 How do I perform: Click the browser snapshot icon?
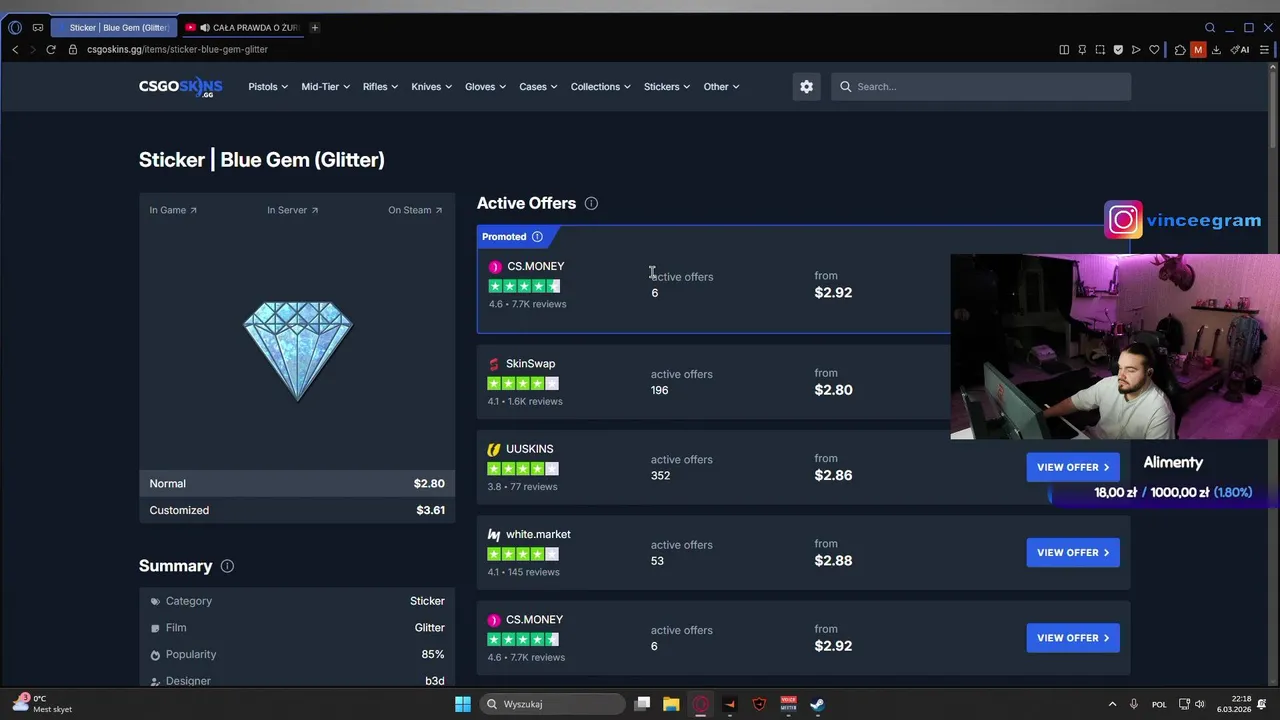click(x=1100, y=49)
